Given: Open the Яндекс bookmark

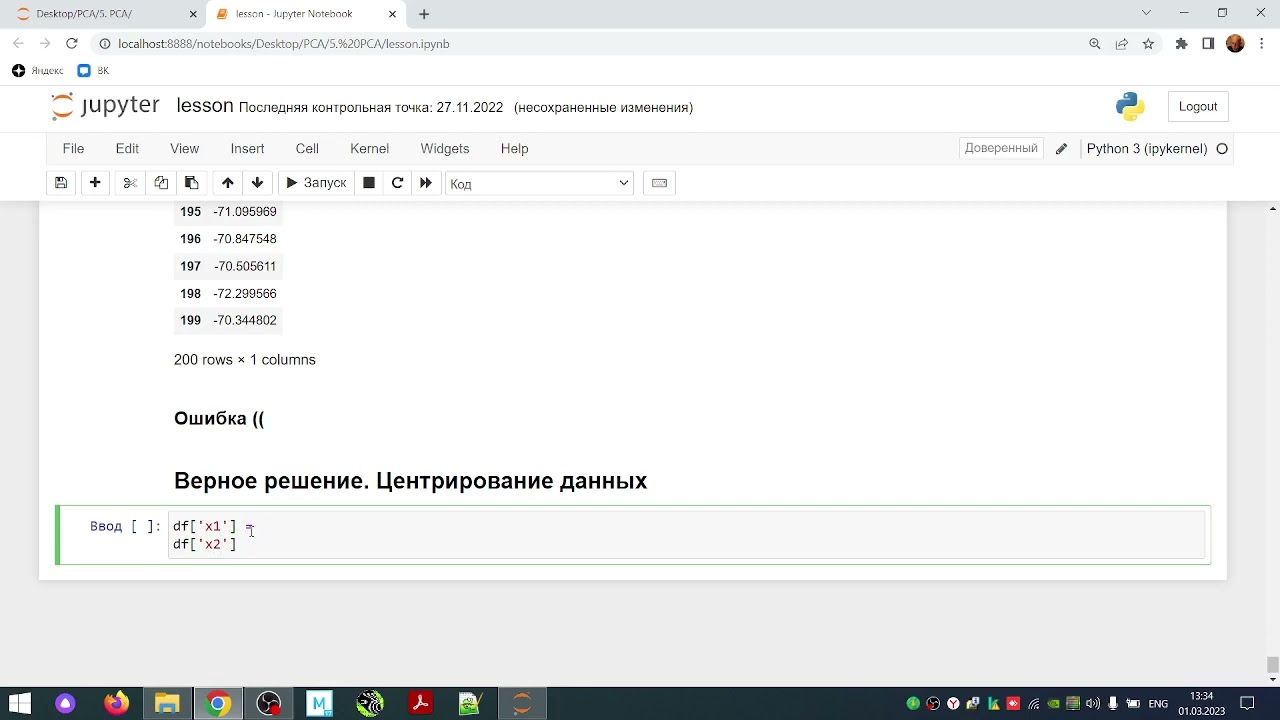Looking at the screenshot, I should (38, 71).
